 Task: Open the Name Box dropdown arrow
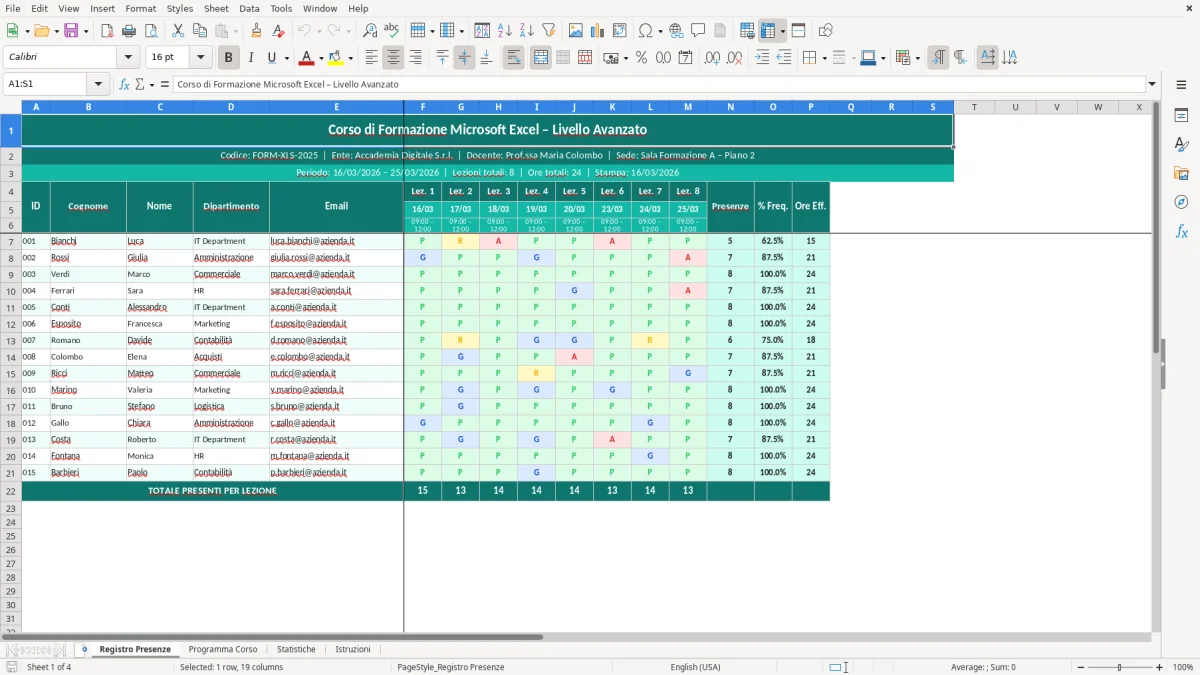98,84
